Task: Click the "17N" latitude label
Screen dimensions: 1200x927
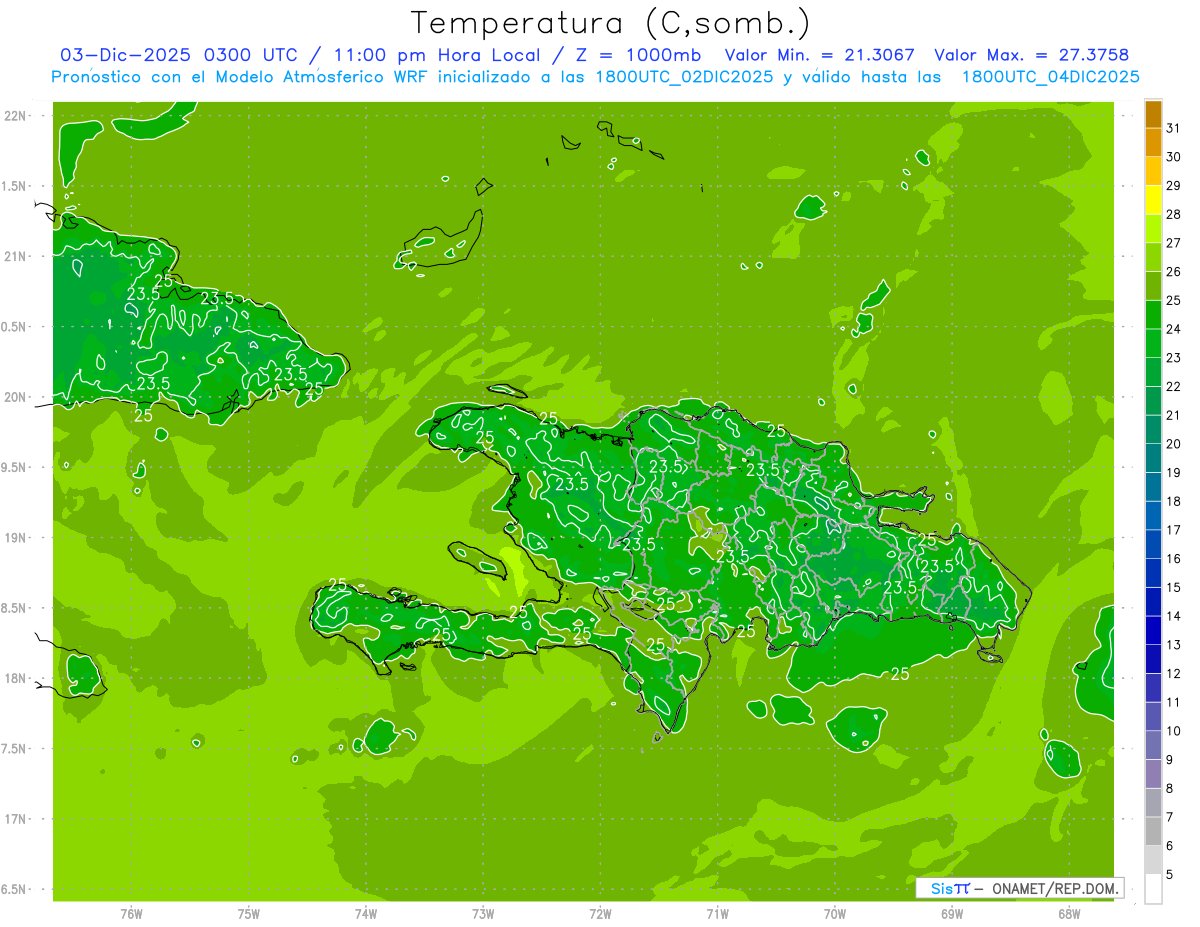Action: (17, 819)
